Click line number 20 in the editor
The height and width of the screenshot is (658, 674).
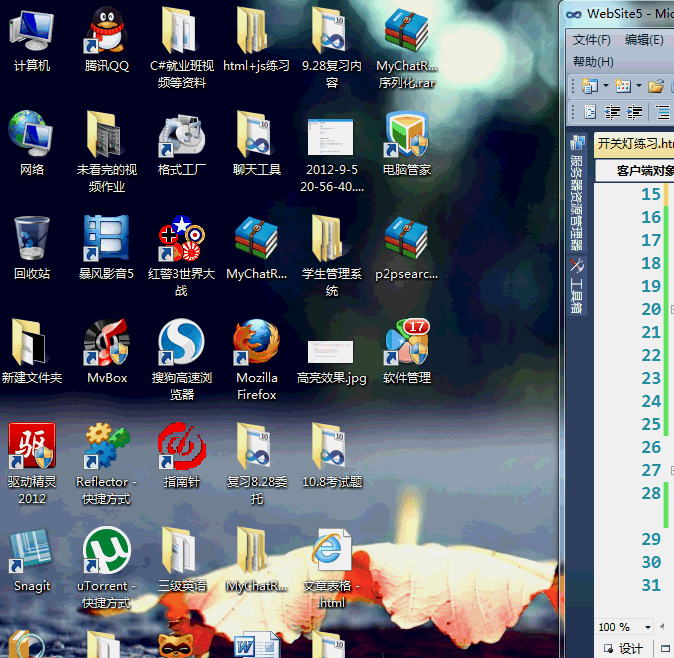click(651, 309)
